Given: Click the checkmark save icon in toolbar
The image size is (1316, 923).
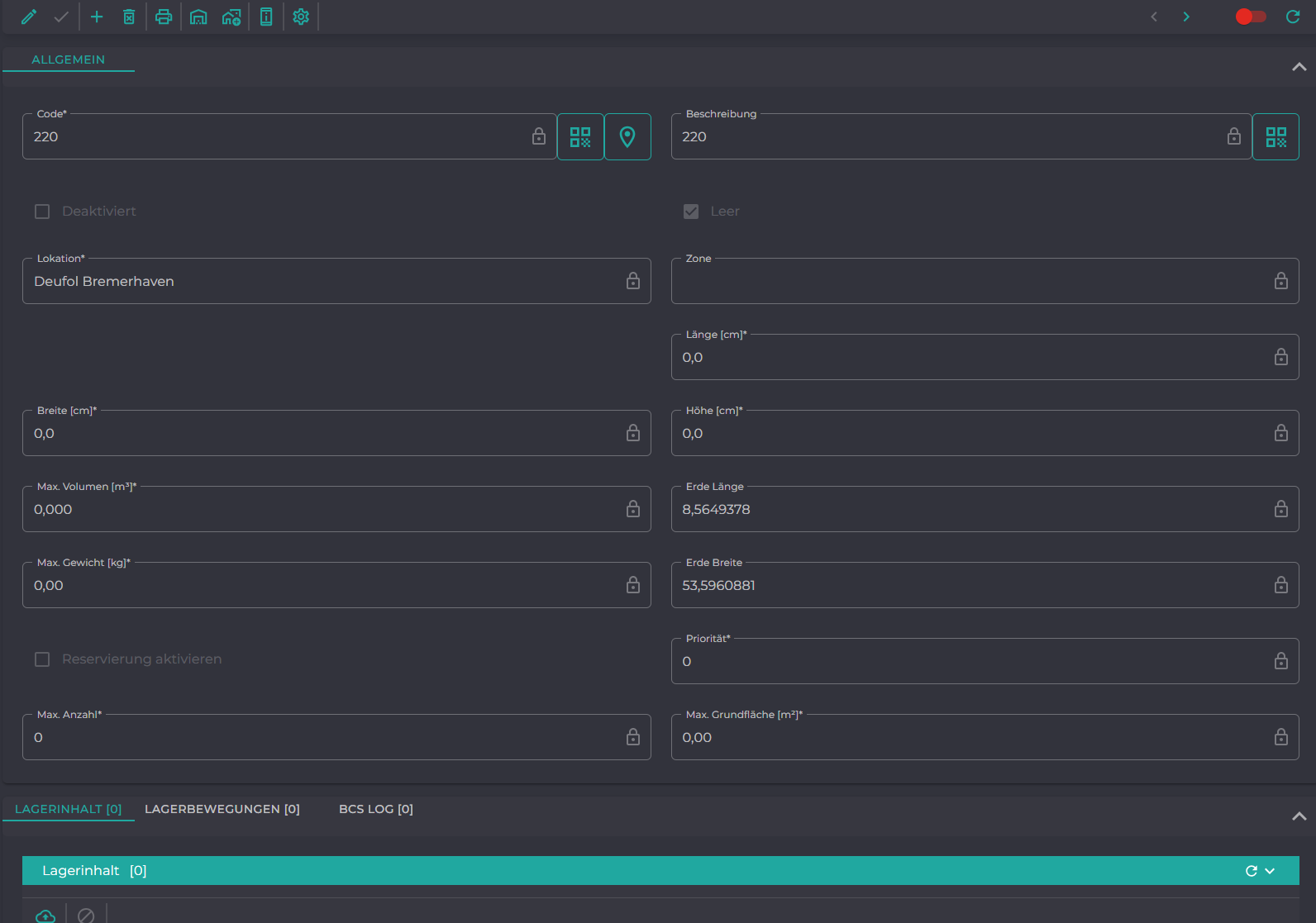Looking at the screenshot, I should click(x=61, y=17).
